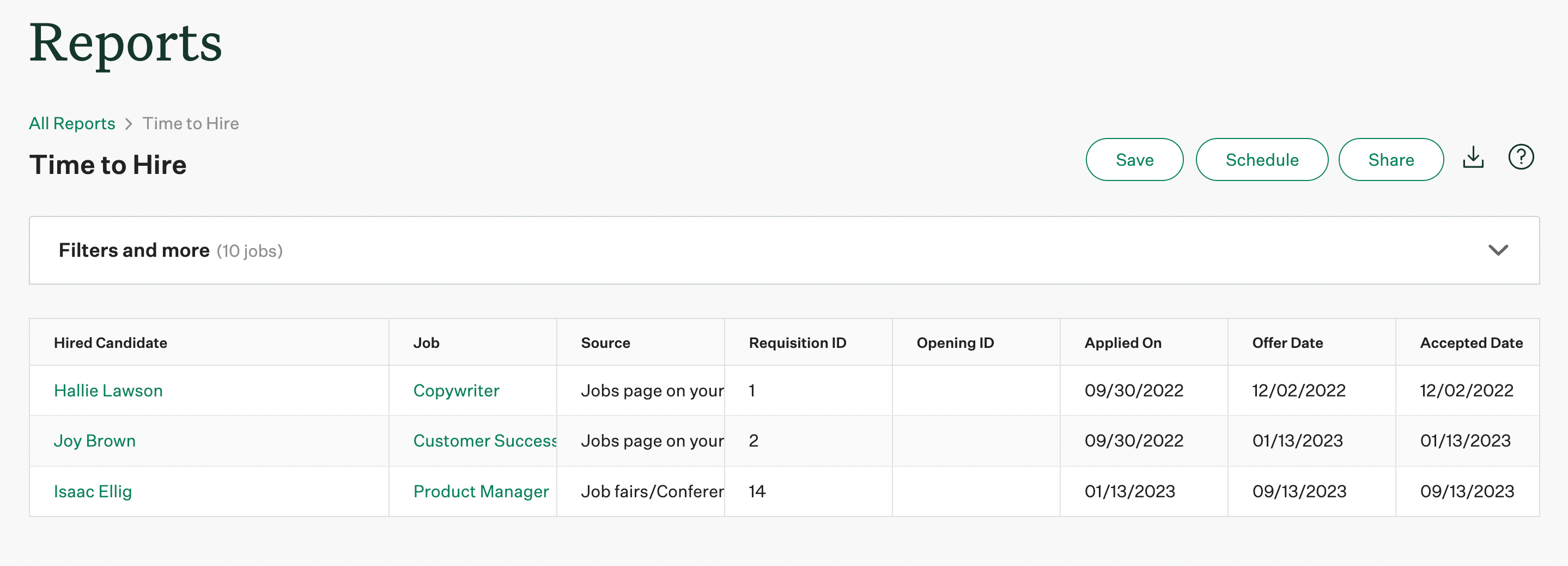Open the Copywriter job link
The height and width of the screenshot is (566, 1568).
tap(456, 390)
